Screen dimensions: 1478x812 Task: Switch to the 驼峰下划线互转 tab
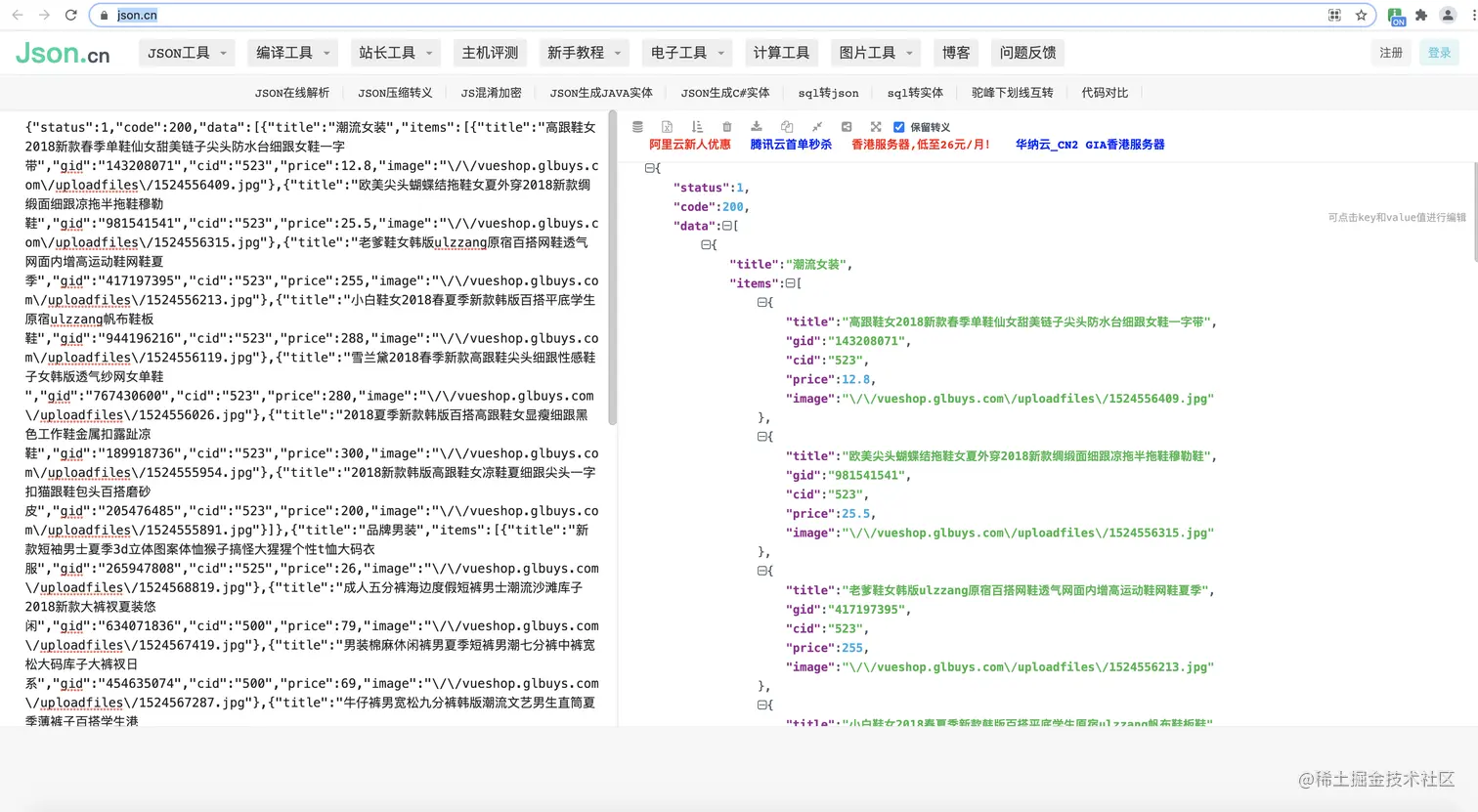tap(1013, 93)
